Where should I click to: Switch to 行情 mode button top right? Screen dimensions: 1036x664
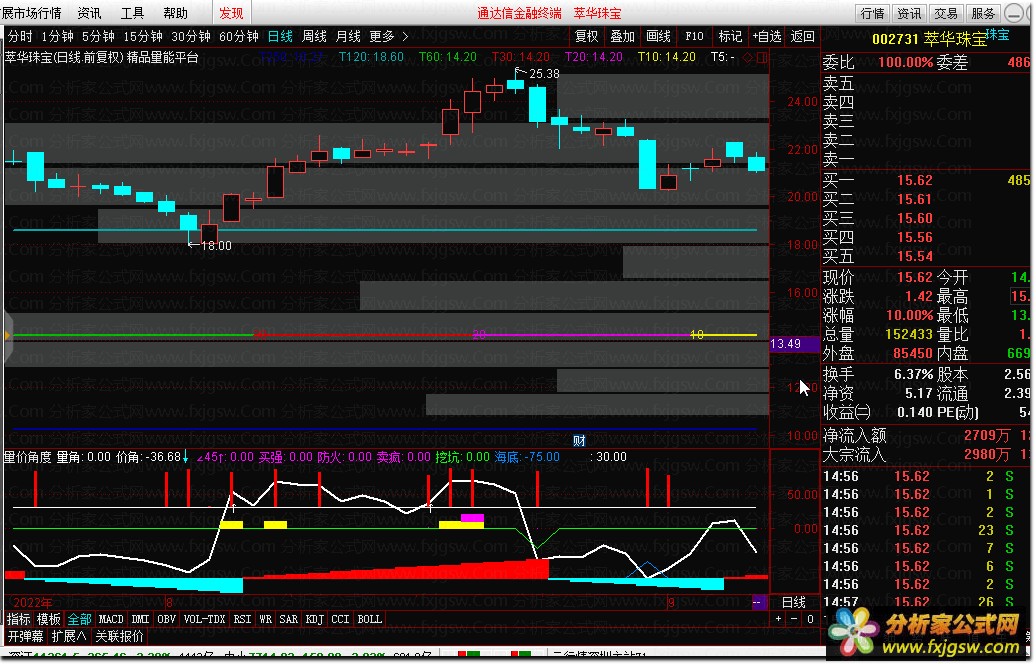pyautogui.click(x=872, y=13)
